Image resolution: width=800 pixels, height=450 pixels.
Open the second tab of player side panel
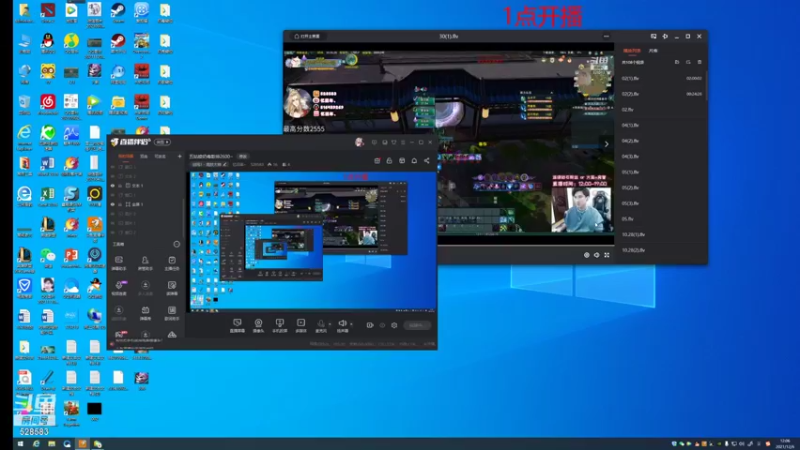(653, 51)
